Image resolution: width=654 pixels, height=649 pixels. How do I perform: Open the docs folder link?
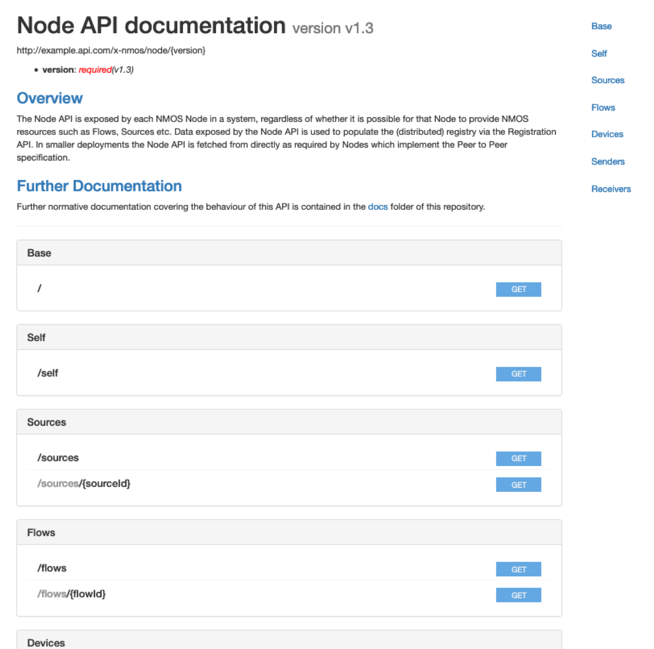click(377, 207)
